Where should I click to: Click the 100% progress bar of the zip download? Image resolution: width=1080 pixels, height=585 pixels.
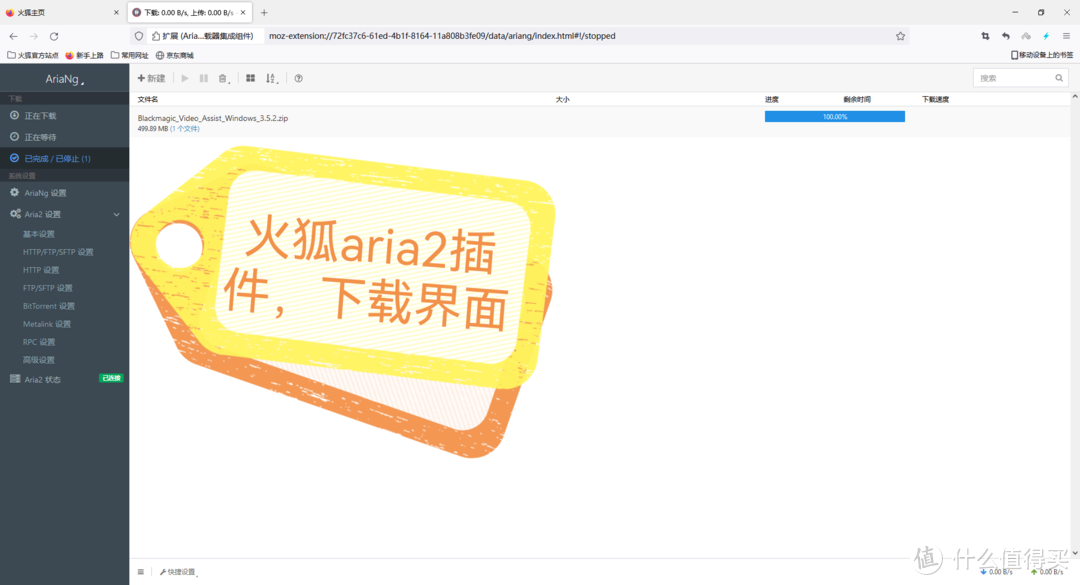coord(834,115)
